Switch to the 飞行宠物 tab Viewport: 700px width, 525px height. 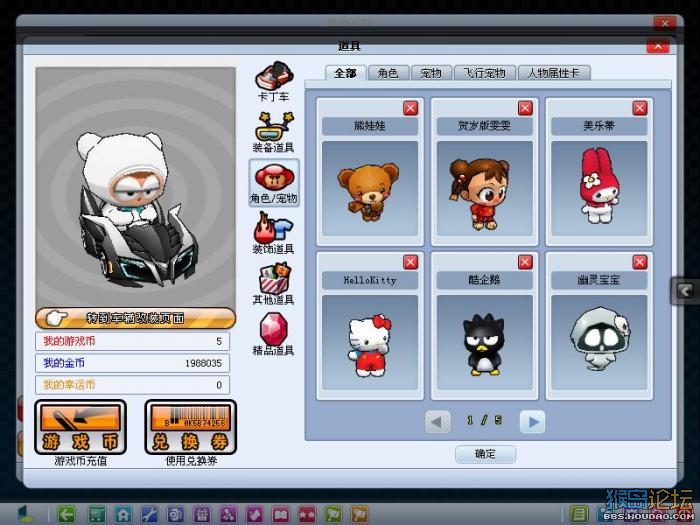click(x=485, y=73)
